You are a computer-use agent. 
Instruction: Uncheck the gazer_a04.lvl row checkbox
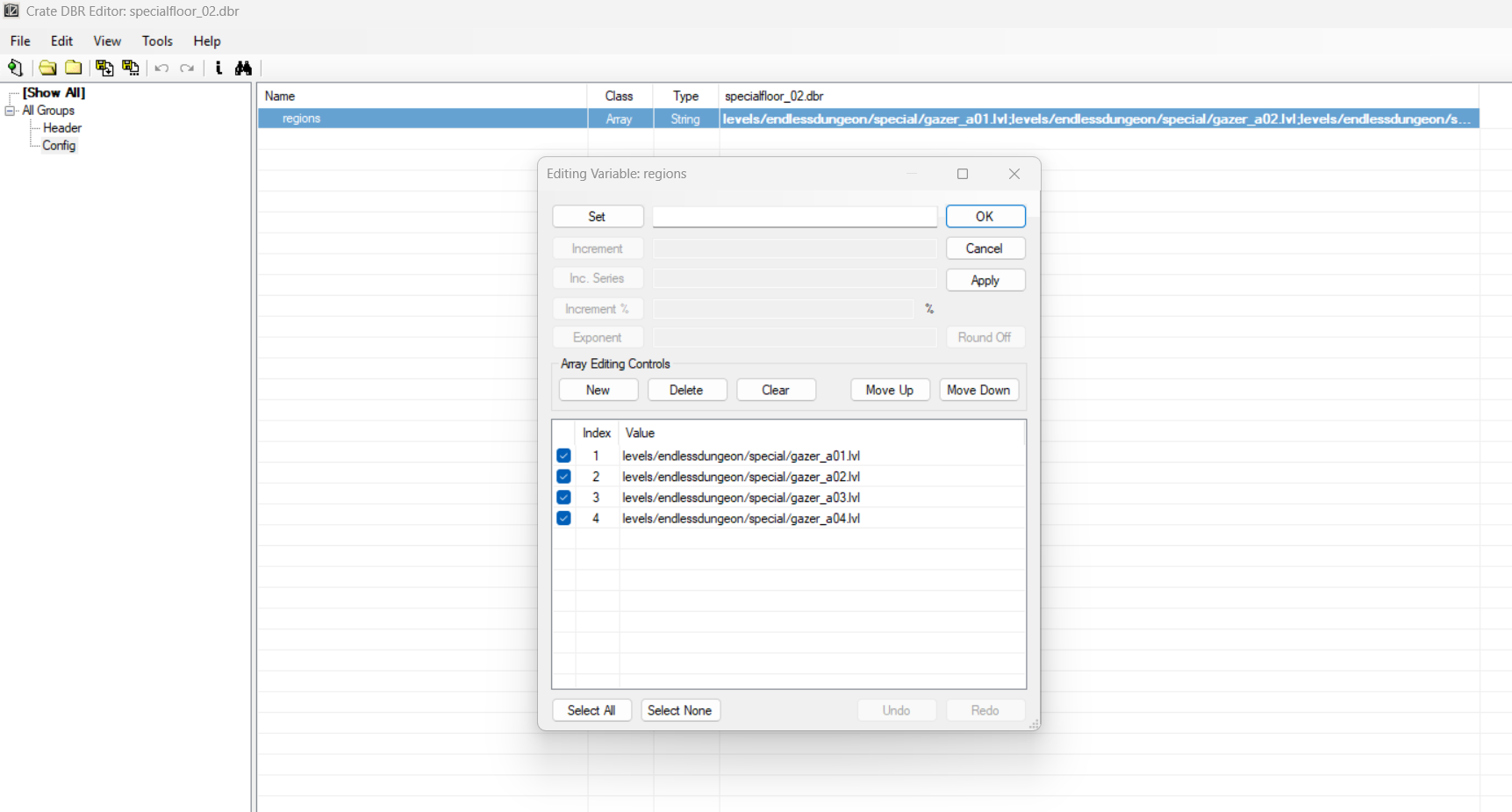pos(563,519)
